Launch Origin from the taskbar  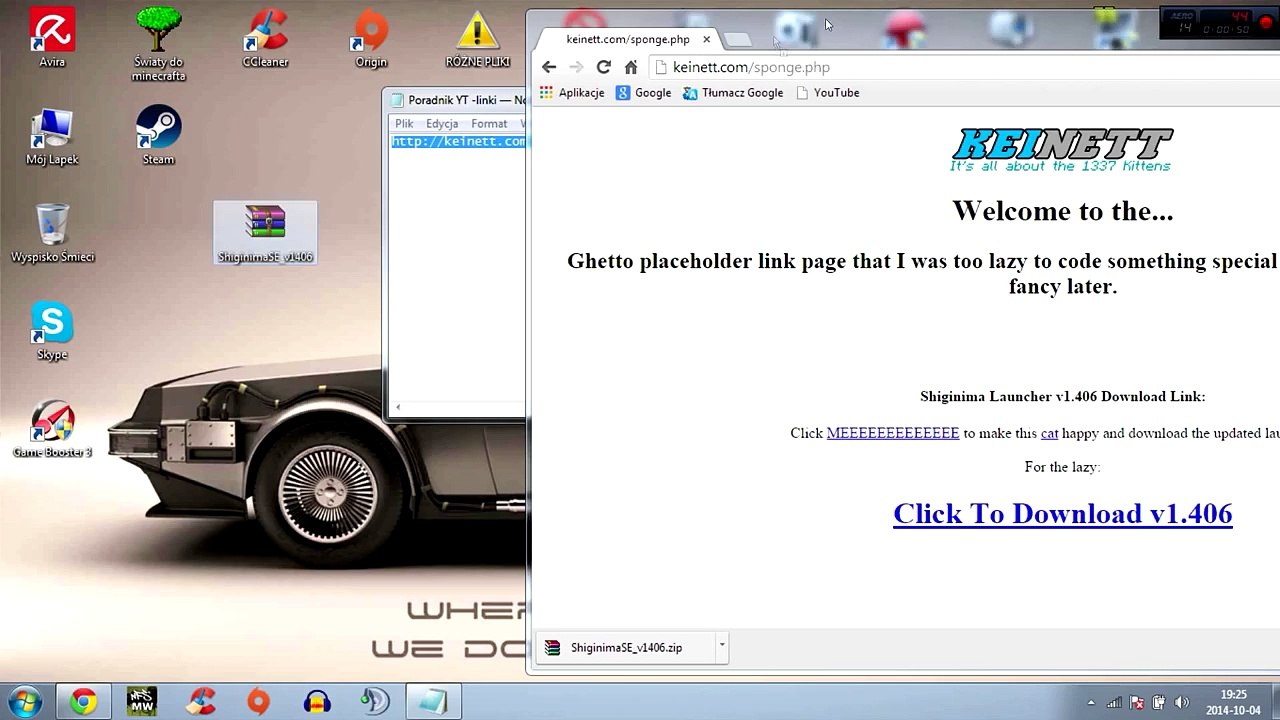[x=259, y=701]
